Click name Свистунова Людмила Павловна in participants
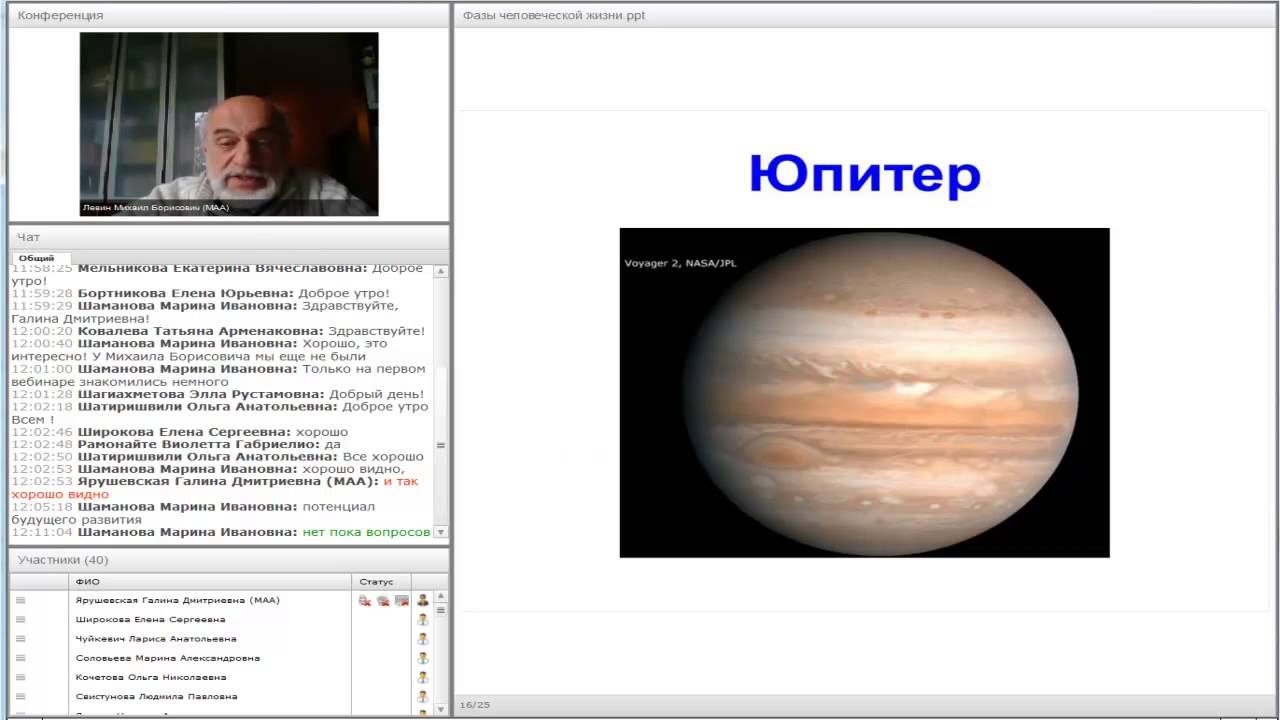The height and width of the screenshot is (720, 1280). point(157,696)
